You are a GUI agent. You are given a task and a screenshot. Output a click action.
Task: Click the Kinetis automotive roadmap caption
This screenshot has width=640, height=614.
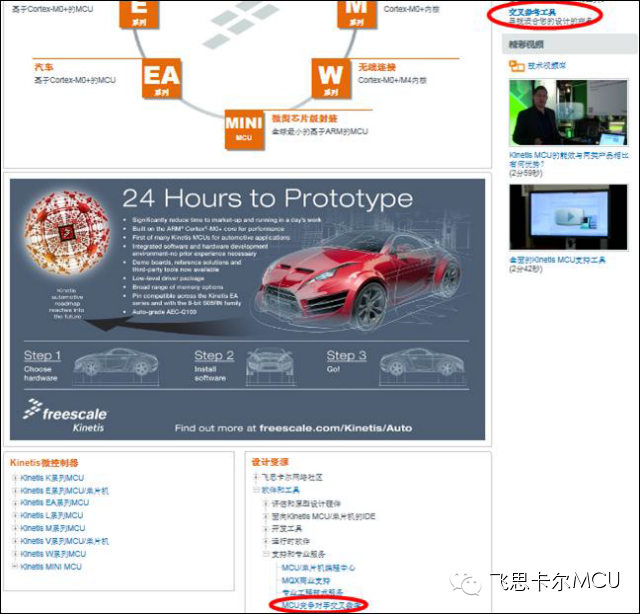point(67,303)
